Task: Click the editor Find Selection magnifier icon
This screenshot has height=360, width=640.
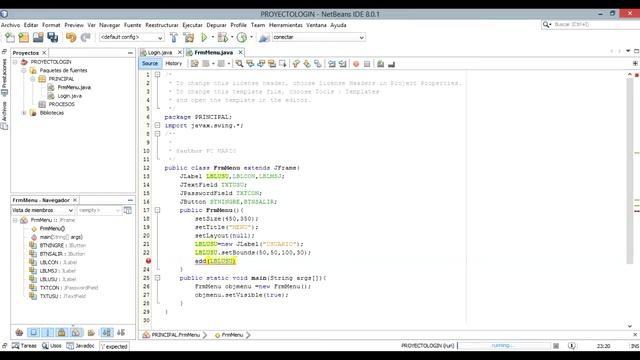Action: 239,64
